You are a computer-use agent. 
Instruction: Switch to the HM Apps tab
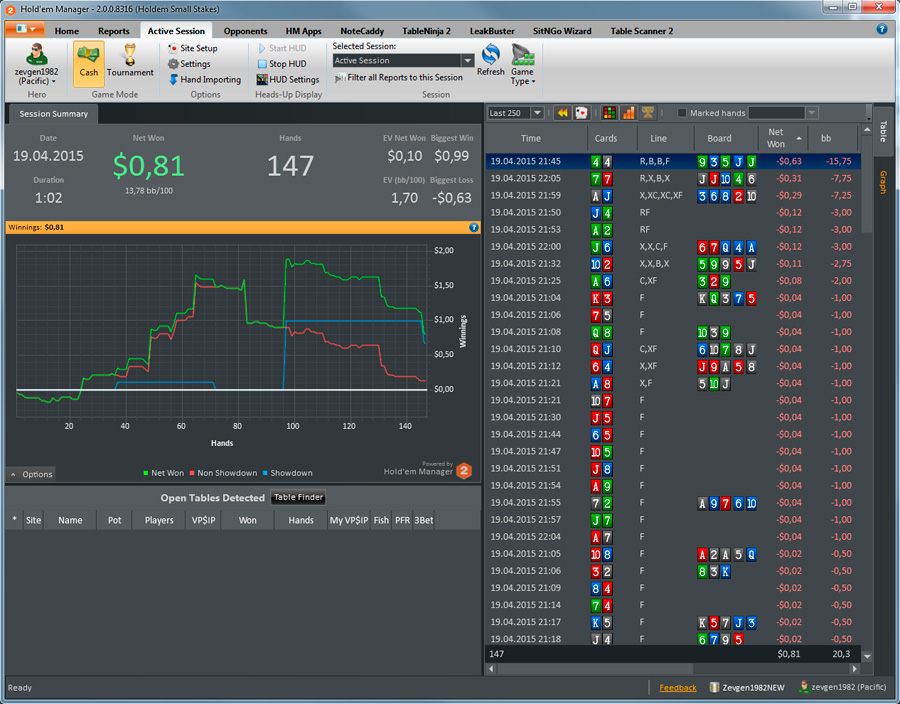click(x=304, y=31)
